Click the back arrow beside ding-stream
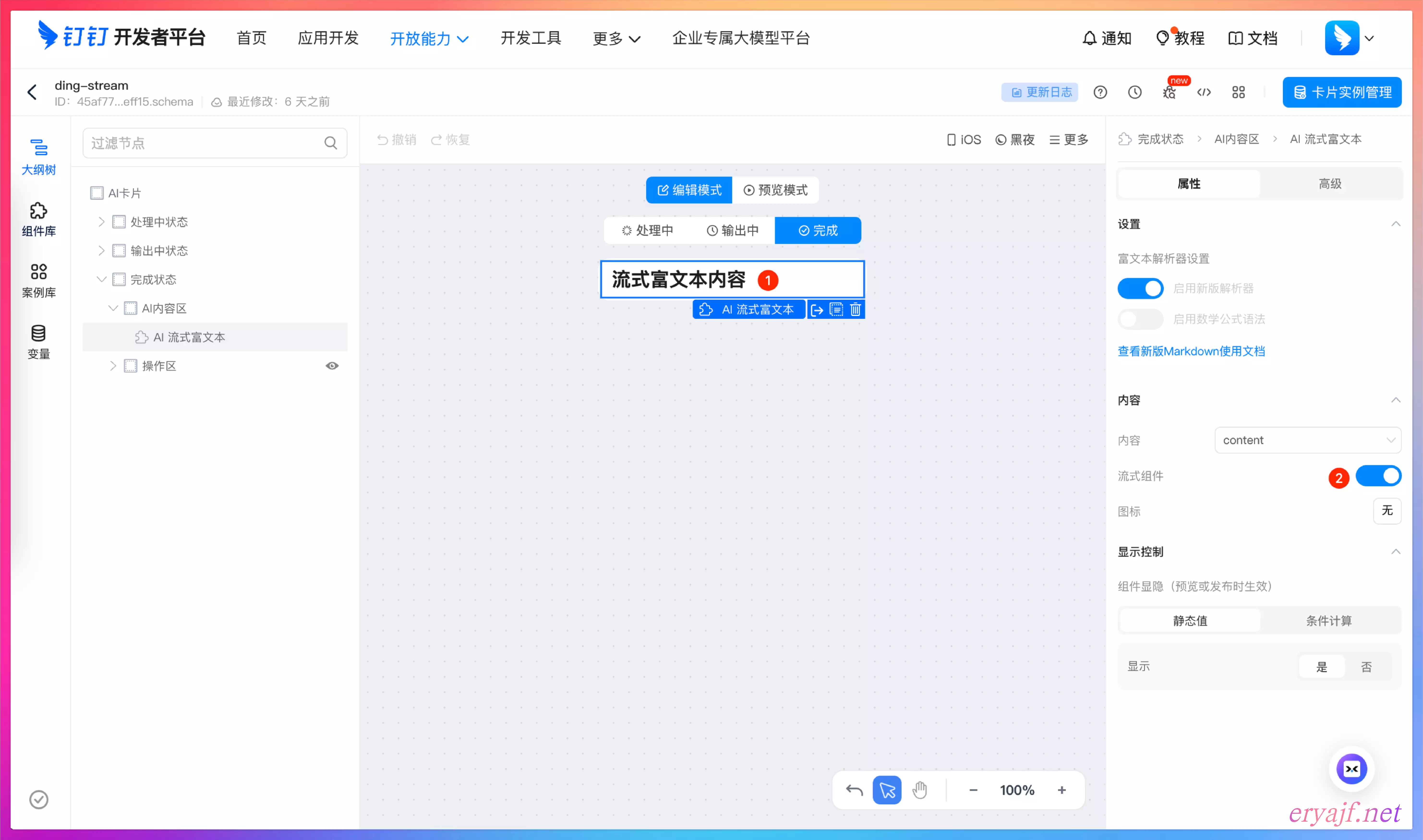 point(32,92)
